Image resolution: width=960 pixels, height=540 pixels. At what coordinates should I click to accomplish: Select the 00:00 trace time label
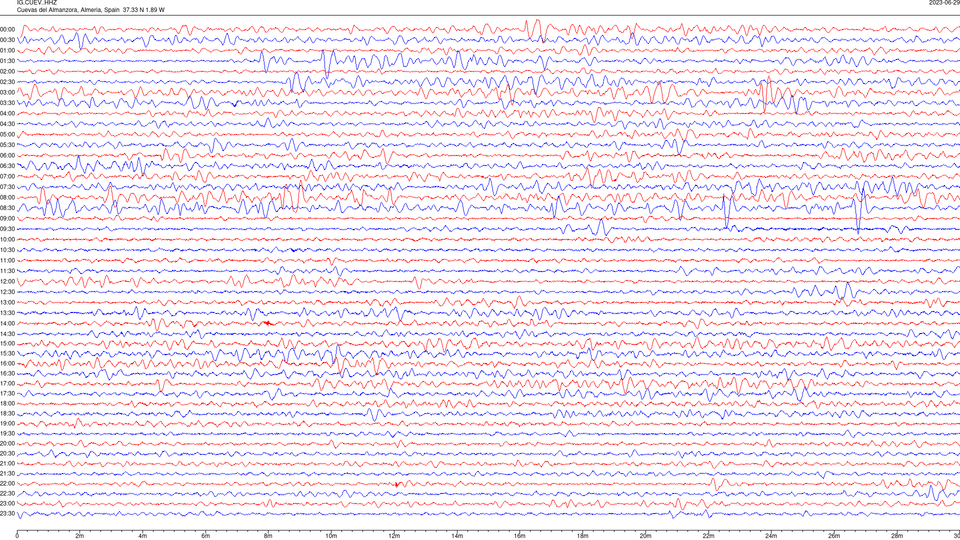7,29
